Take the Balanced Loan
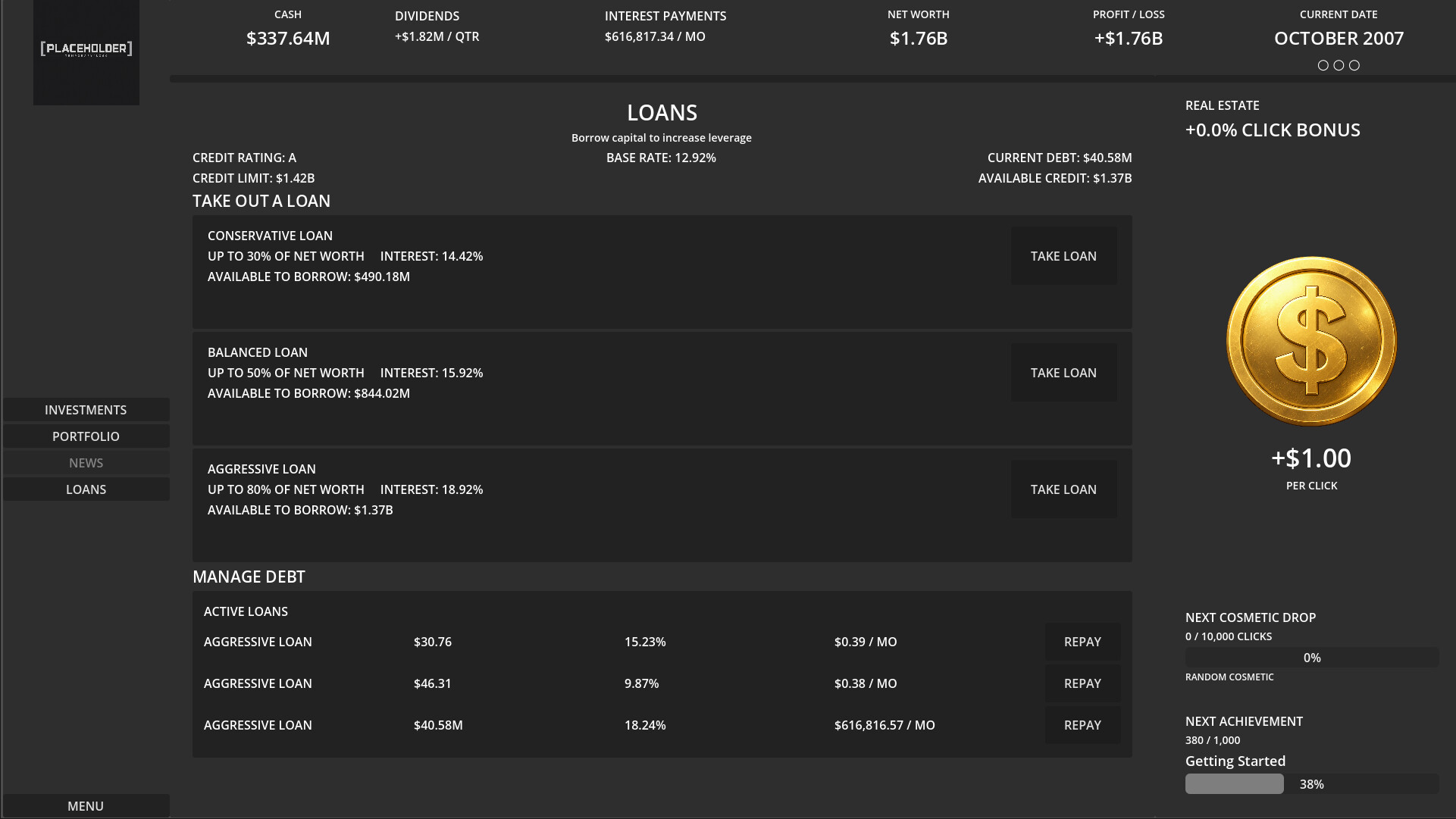The height and width of the screenshot is (819, 1456). [x=1063, y=373]
